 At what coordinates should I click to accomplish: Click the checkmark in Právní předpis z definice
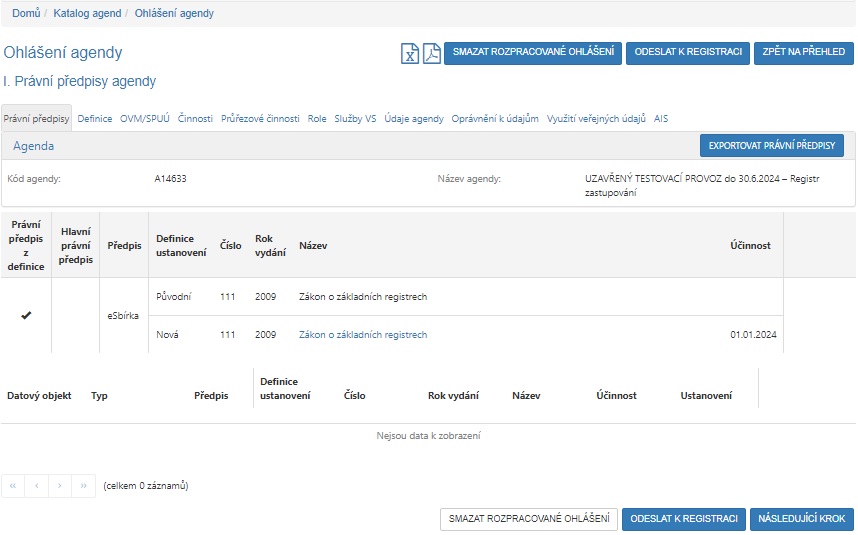(x=26, y=316)
